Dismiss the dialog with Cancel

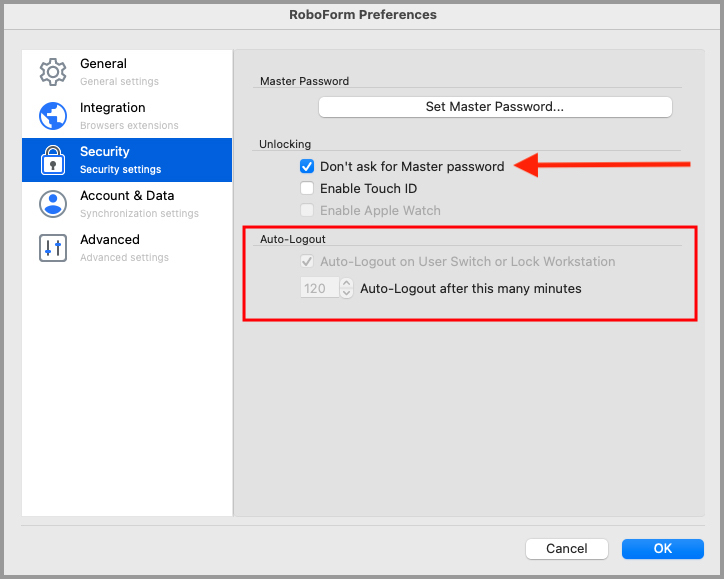pos(567,549)
